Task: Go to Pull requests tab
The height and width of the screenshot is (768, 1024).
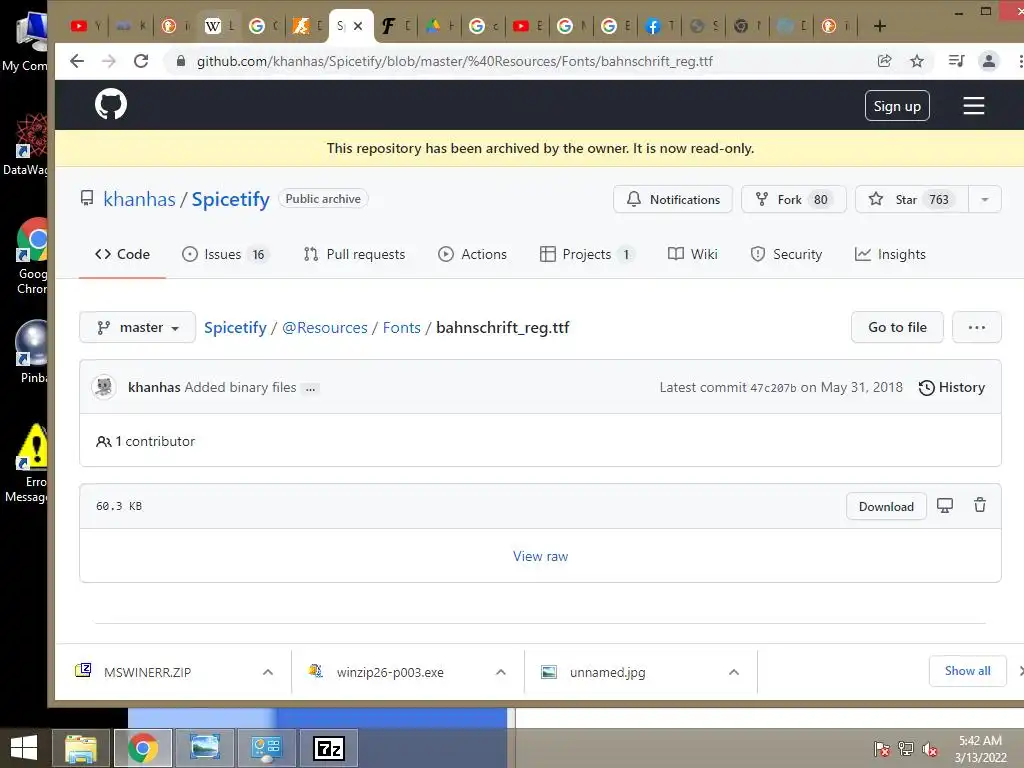Action: 355,254
